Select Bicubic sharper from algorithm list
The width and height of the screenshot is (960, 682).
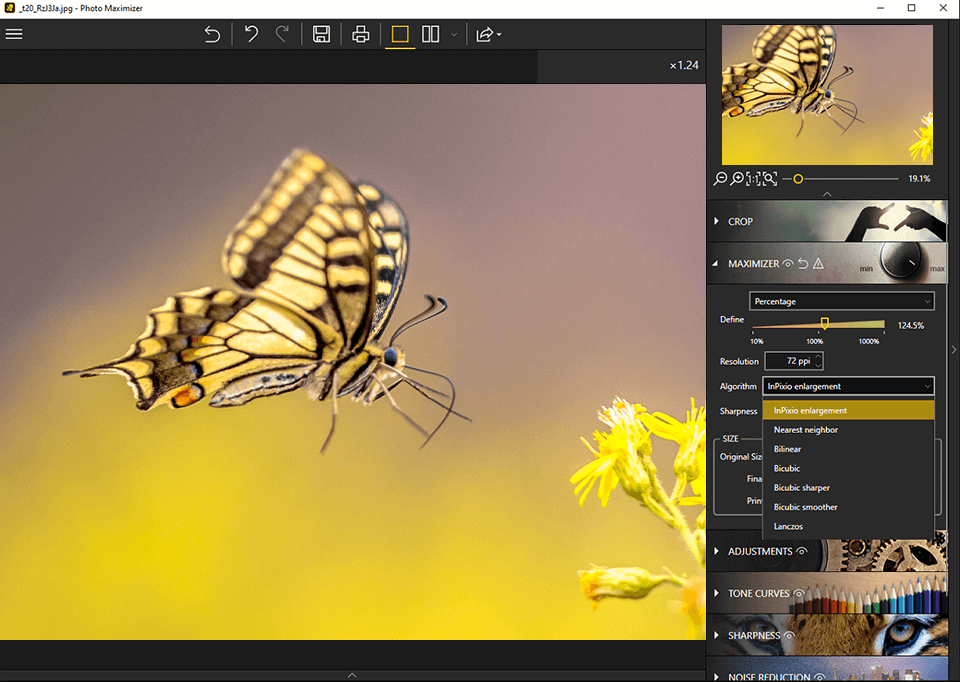tap(801, 488)
